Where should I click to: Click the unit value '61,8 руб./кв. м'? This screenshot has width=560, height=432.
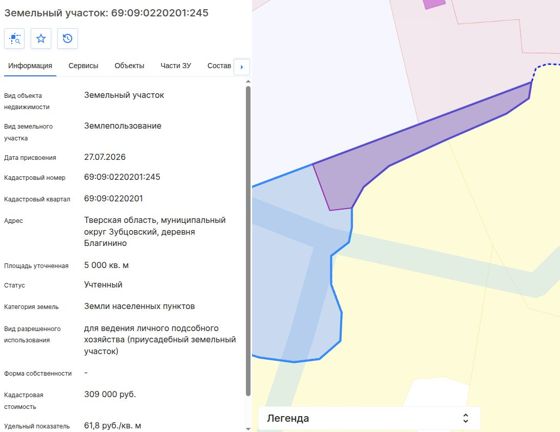click(x=112, y=426)
